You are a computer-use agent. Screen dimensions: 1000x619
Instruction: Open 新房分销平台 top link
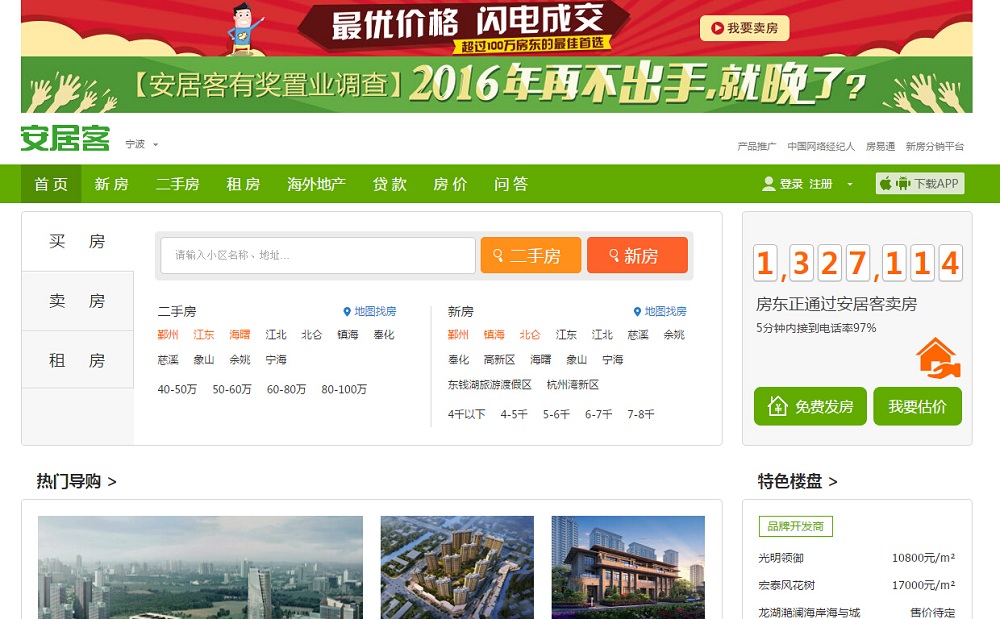(x=934, y=146)
